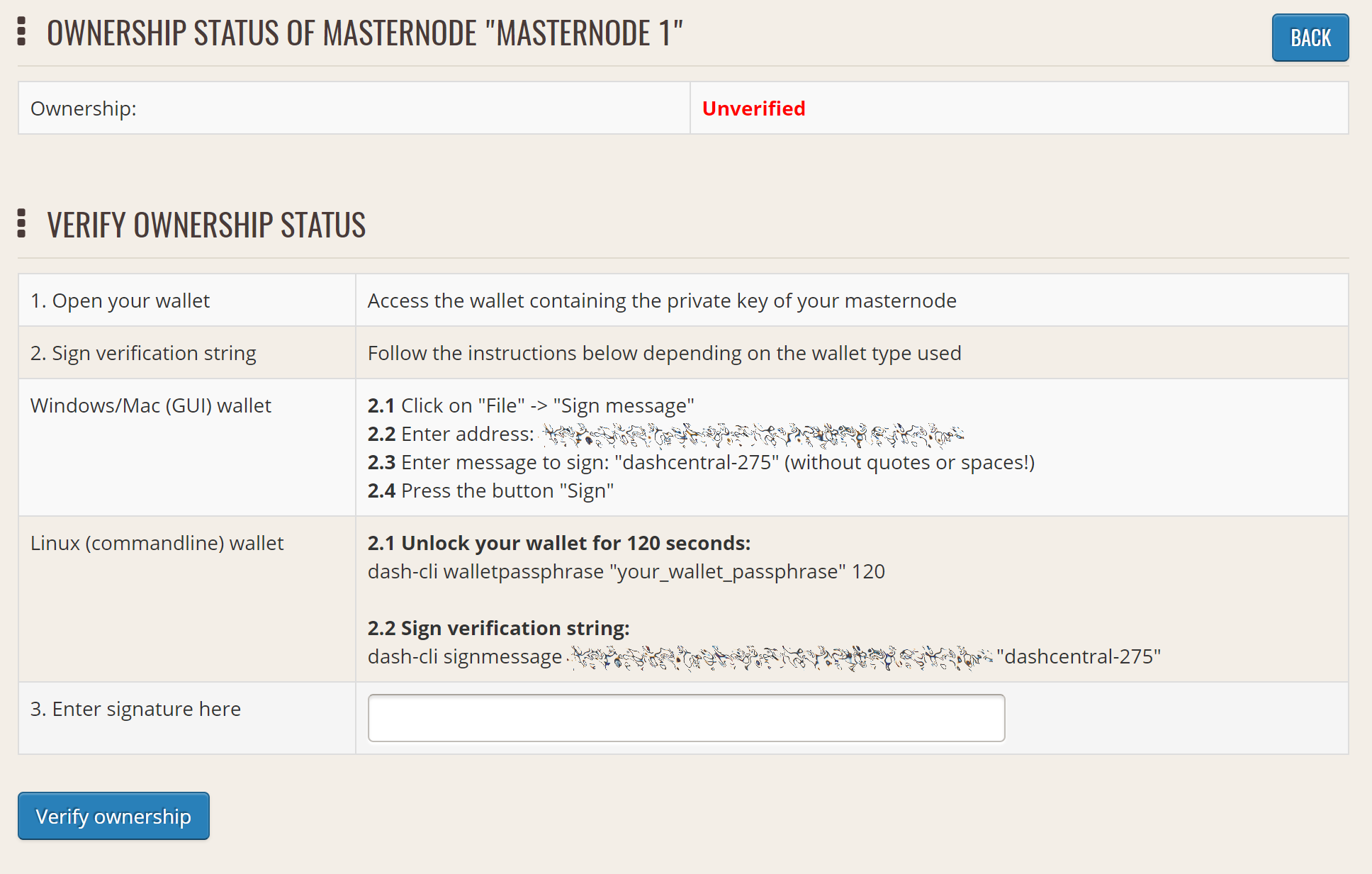Click the "3. Enter signature here" label
Screen dimensions: 1372x874
point(135,709)
